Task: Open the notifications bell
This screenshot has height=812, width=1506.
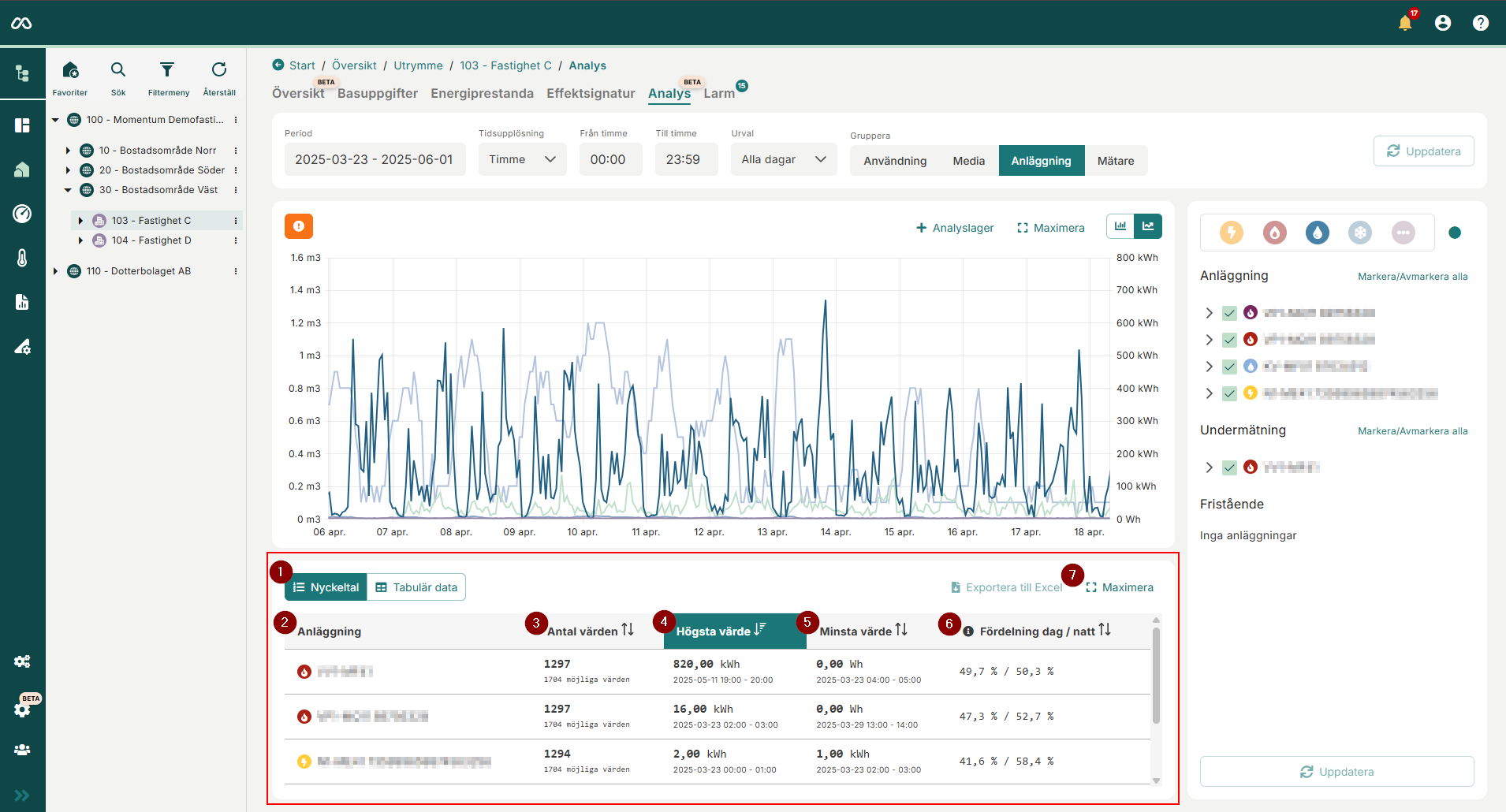Action: [x=1405, y=23]
